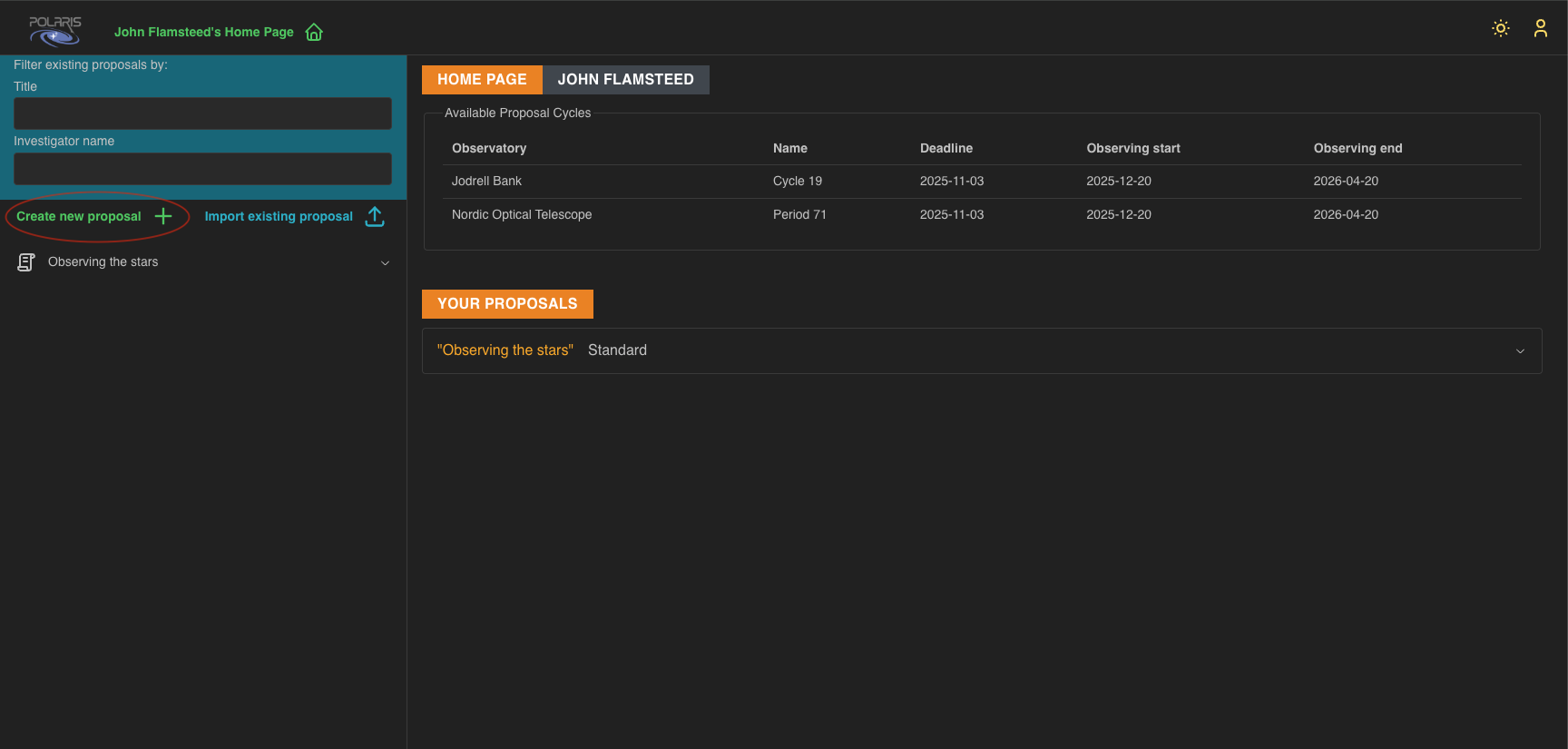Switch to the Home Page tab
This screenshot has height=749, width=1568.
482,80
